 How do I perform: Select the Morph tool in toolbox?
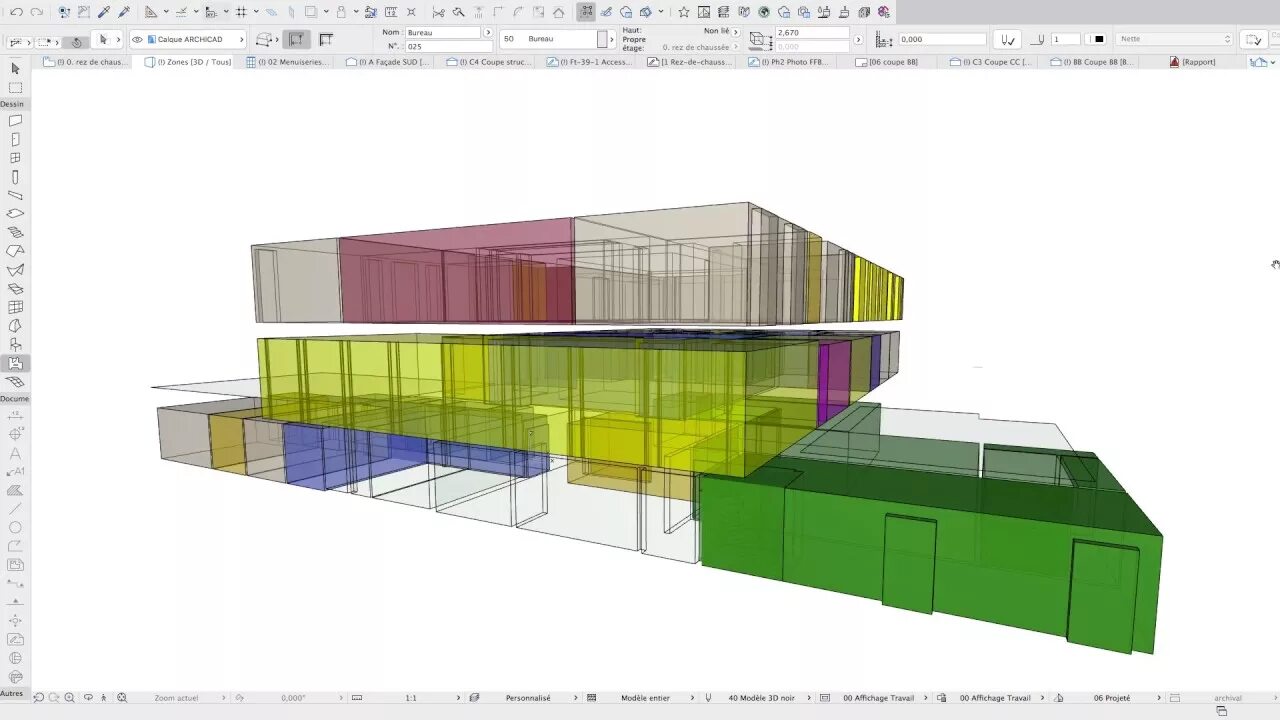pyautogui.click(x=15, y=326)
